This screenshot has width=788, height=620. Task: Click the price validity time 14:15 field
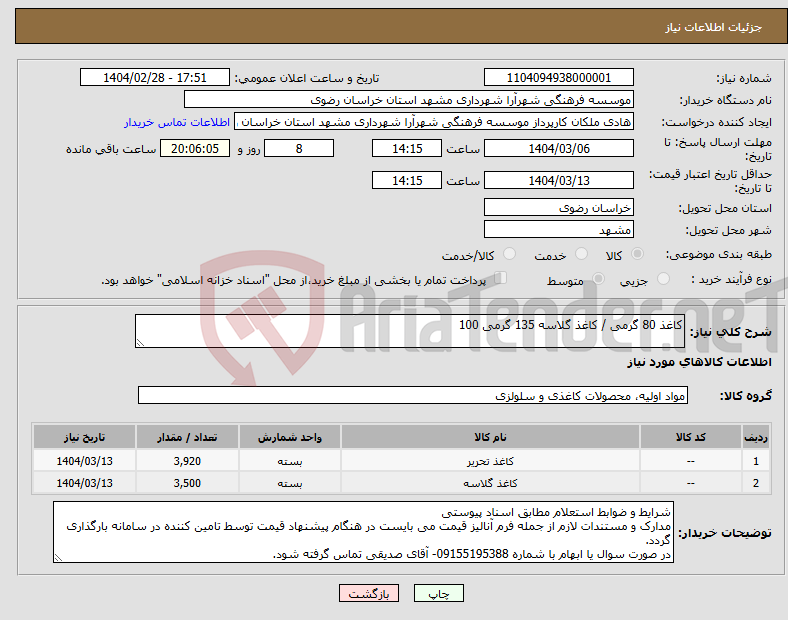[407, 180]
